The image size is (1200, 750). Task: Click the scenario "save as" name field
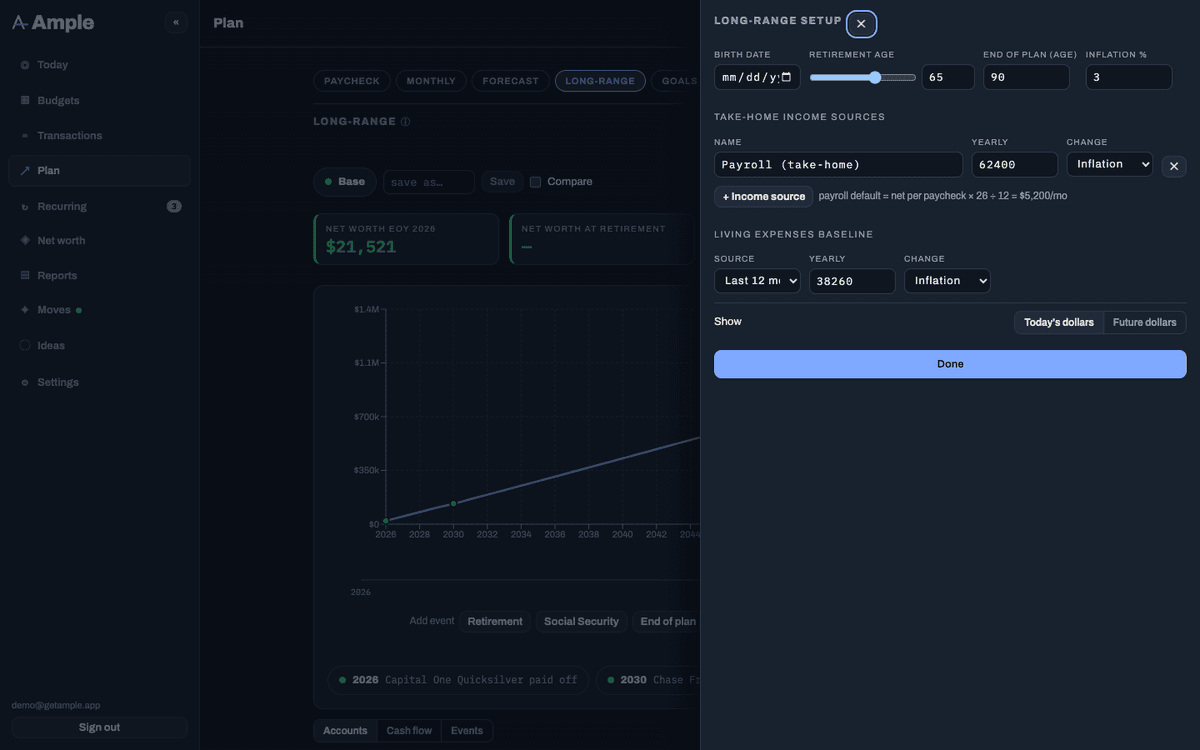click(x=429, y=182)
